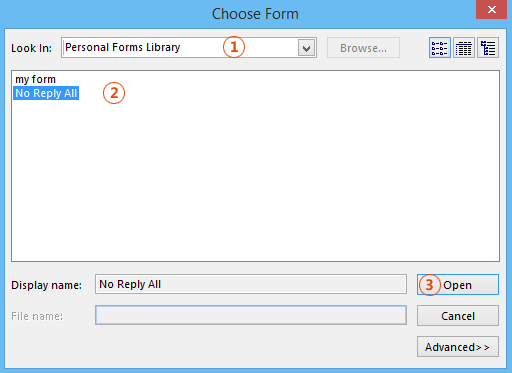Expand the dialog with Advanced>>
Screen dimensions: 512x373
coord(458,347)
